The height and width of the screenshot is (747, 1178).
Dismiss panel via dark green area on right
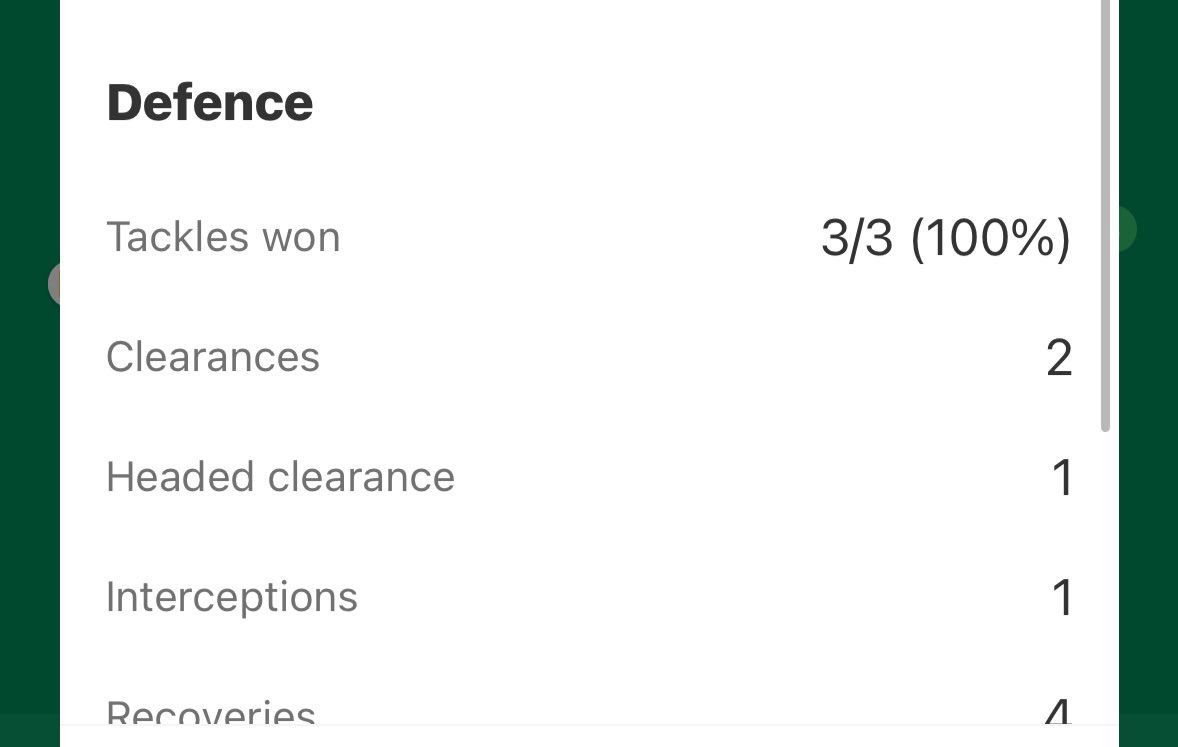point(1148,451)
